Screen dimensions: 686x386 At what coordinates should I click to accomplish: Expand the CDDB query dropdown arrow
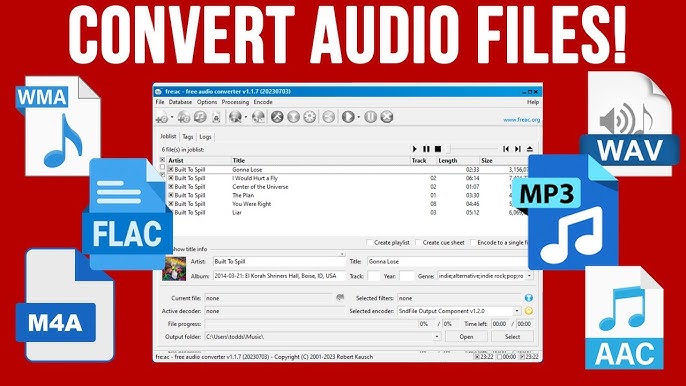pos(246,117)
